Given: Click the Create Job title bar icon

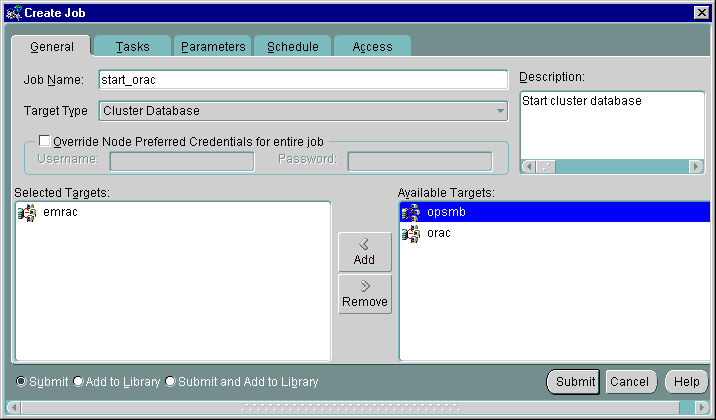Looking at the screenshot, I should (x=13, y=11).
